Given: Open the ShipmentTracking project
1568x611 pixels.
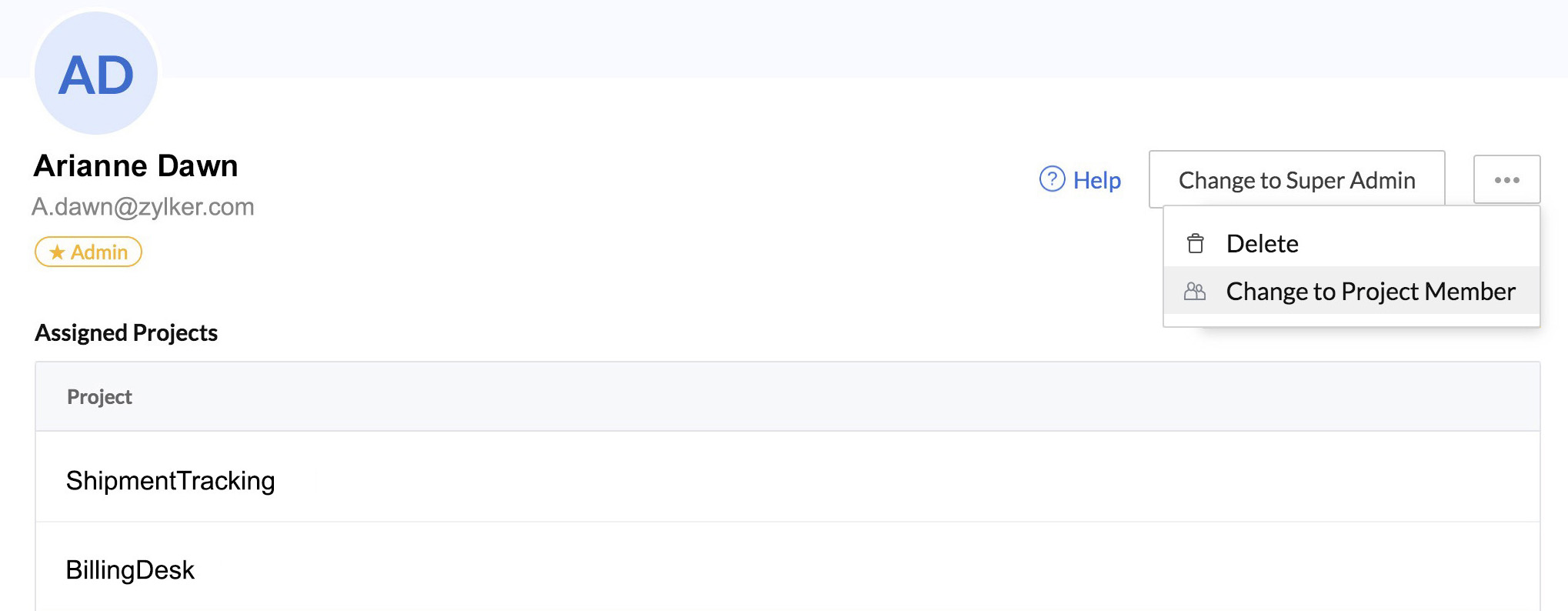Looking at the screenshot, I should pyautogui.click(x=170, y=481).
